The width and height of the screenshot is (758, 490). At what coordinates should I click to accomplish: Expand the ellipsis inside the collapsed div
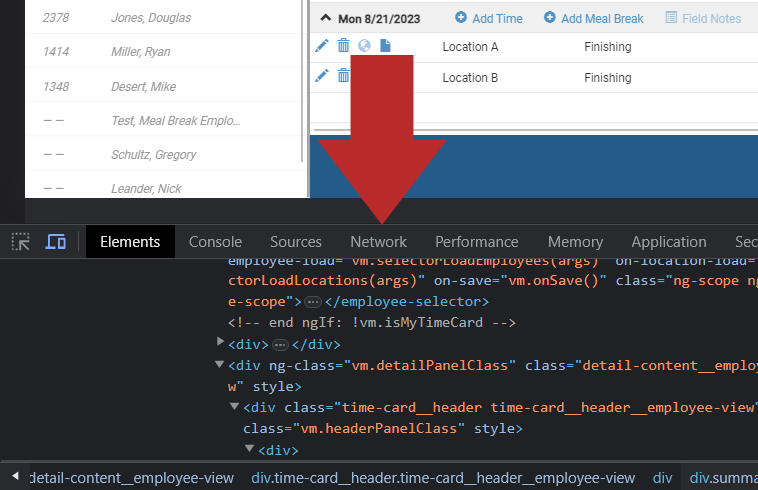click(x=280, y=345)
